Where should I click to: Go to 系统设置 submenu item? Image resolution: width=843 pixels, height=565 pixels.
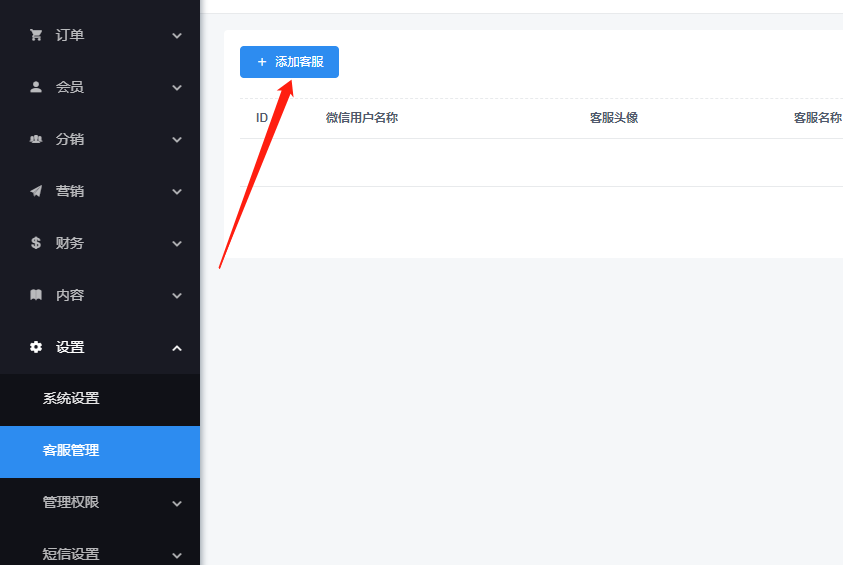click(x=100, y=398)
